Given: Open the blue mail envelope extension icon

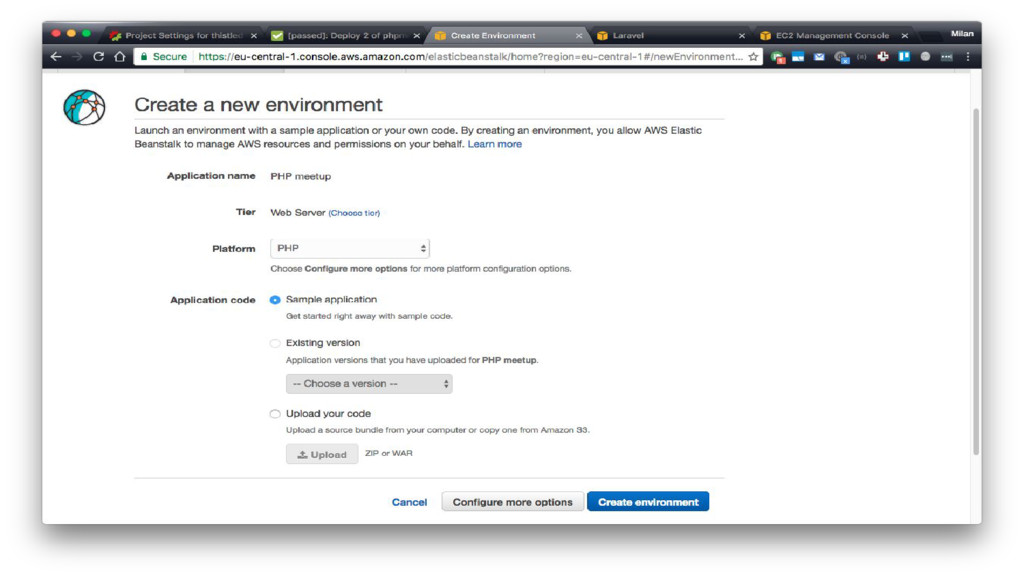Looking at the screenshot, I should click(x=819, y=57).
